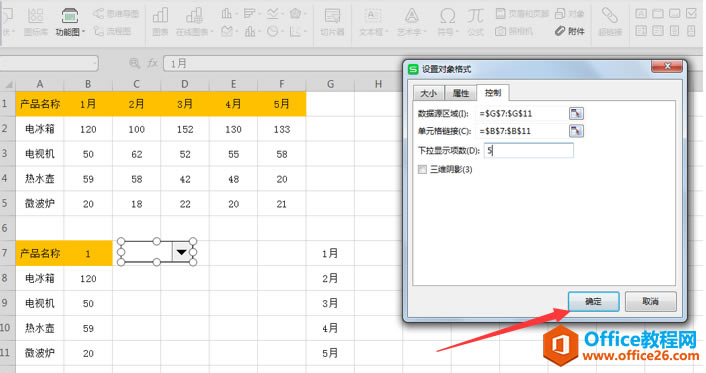Insert an 对象 object

tap(570, 14)
